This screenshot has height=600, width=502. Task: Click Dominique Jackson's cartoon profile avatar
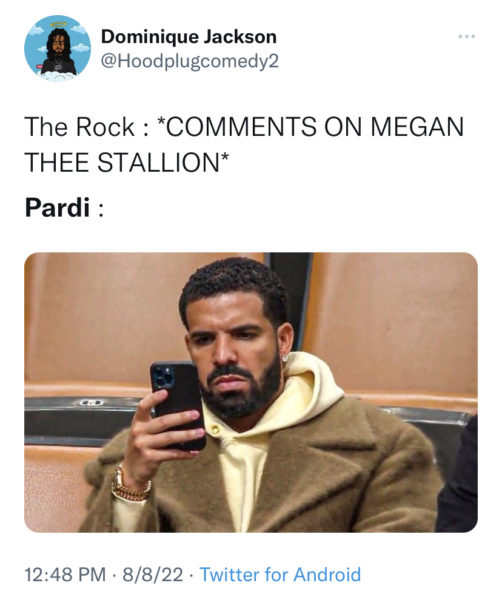57,48
